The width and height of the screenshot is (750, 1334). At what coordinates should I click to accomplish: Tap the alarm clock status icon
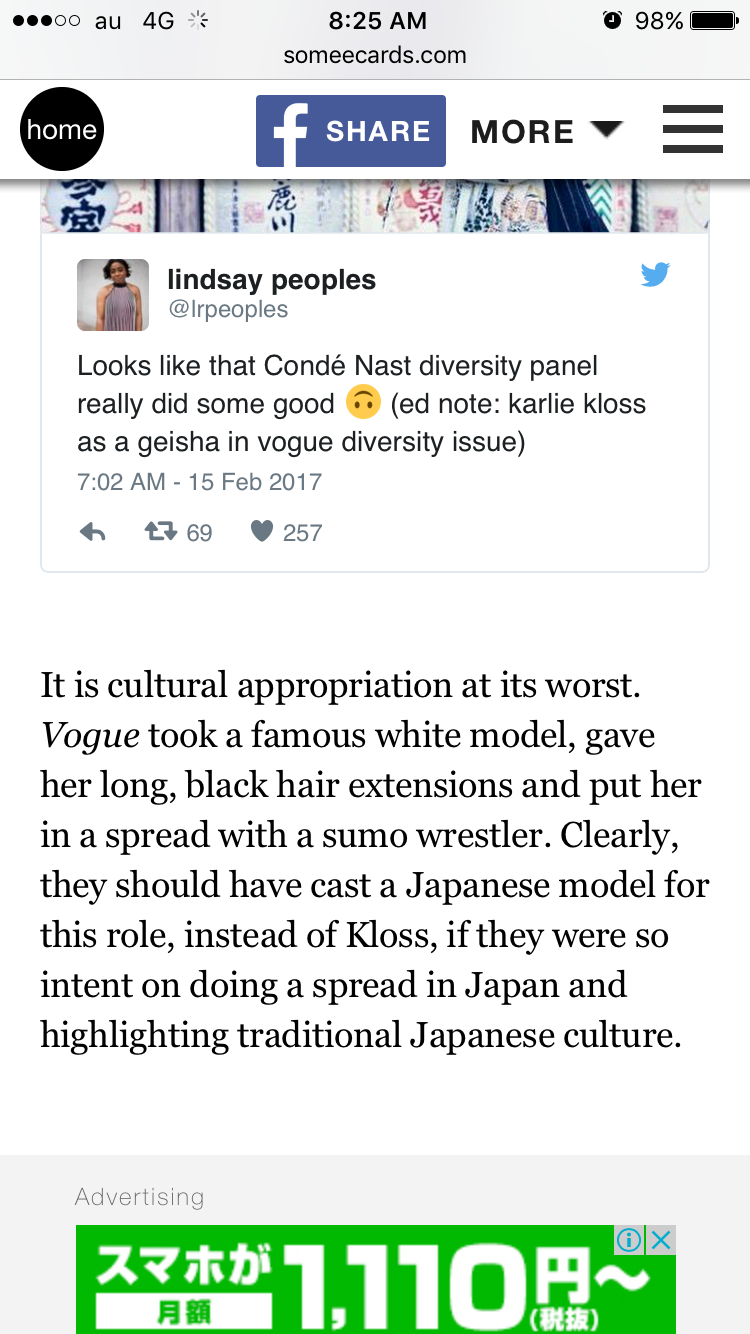613,21
